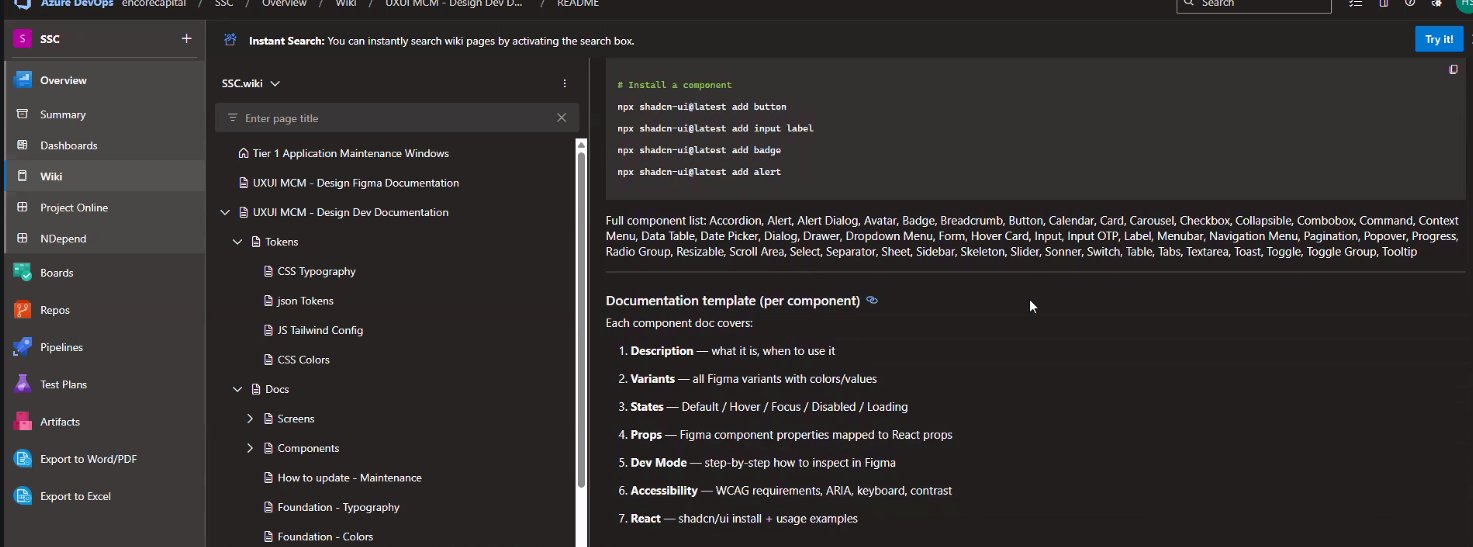
Task: Focus the top Search input box
Action: click(1254, 4)
